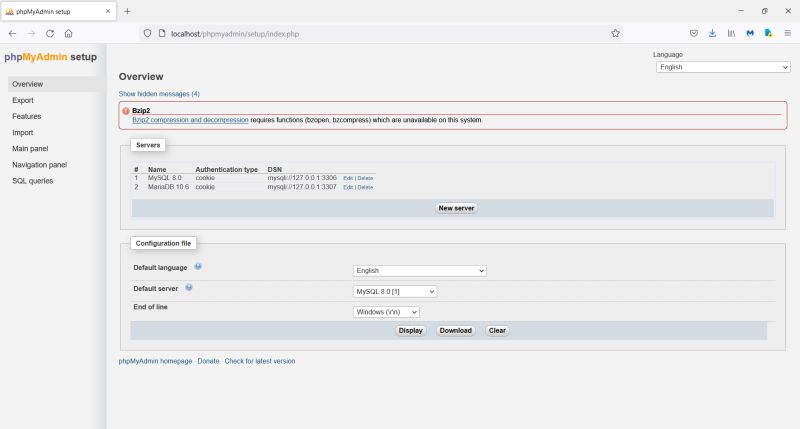
Task: Click Show hidden messages (4) link
Action: (159, 94)
